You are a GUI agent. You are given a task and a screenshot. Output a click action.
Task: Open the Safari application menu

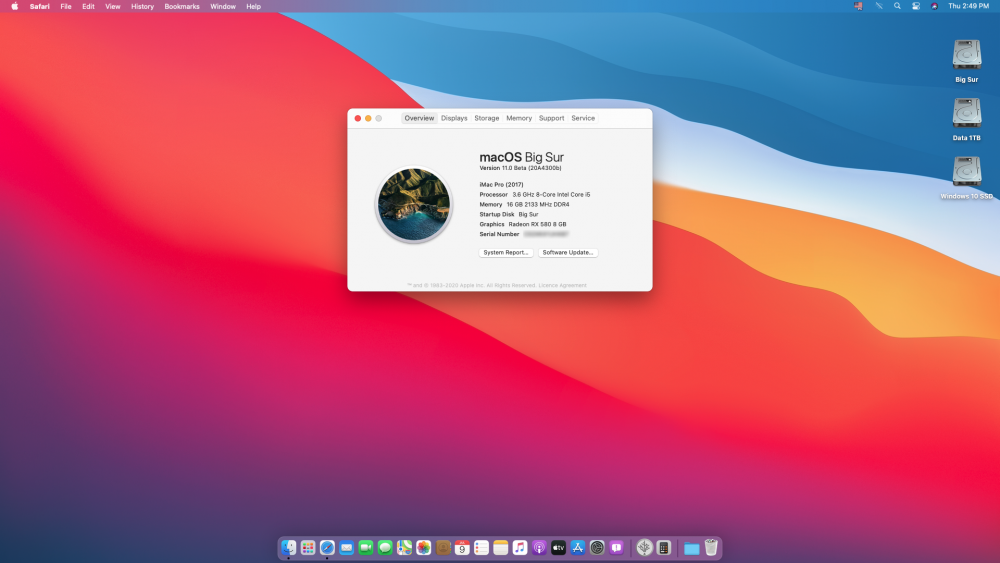coord(40,6)
